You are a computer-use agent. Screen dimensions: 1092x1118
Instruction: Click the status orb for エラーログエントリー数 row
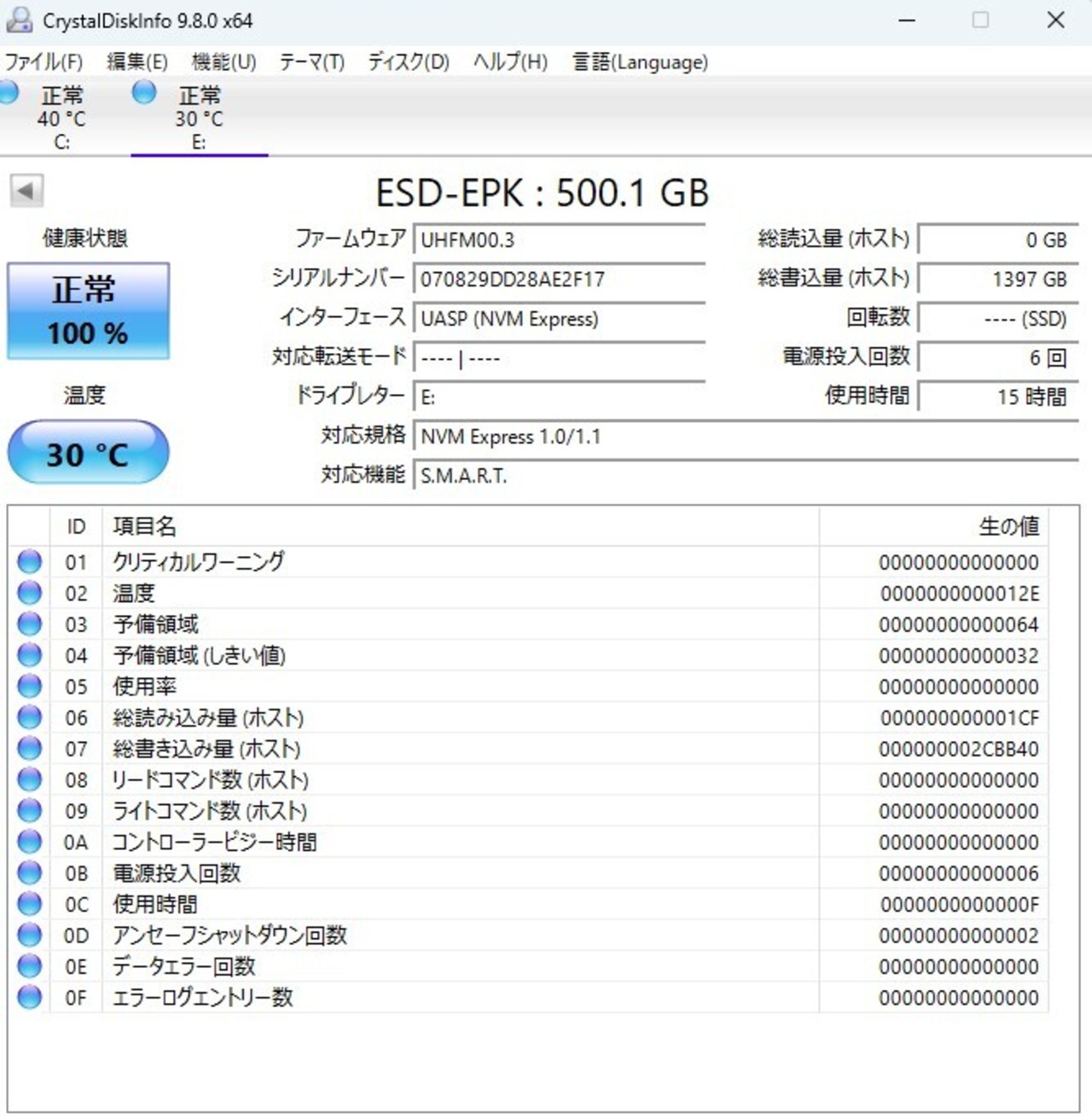click(29, 997)
